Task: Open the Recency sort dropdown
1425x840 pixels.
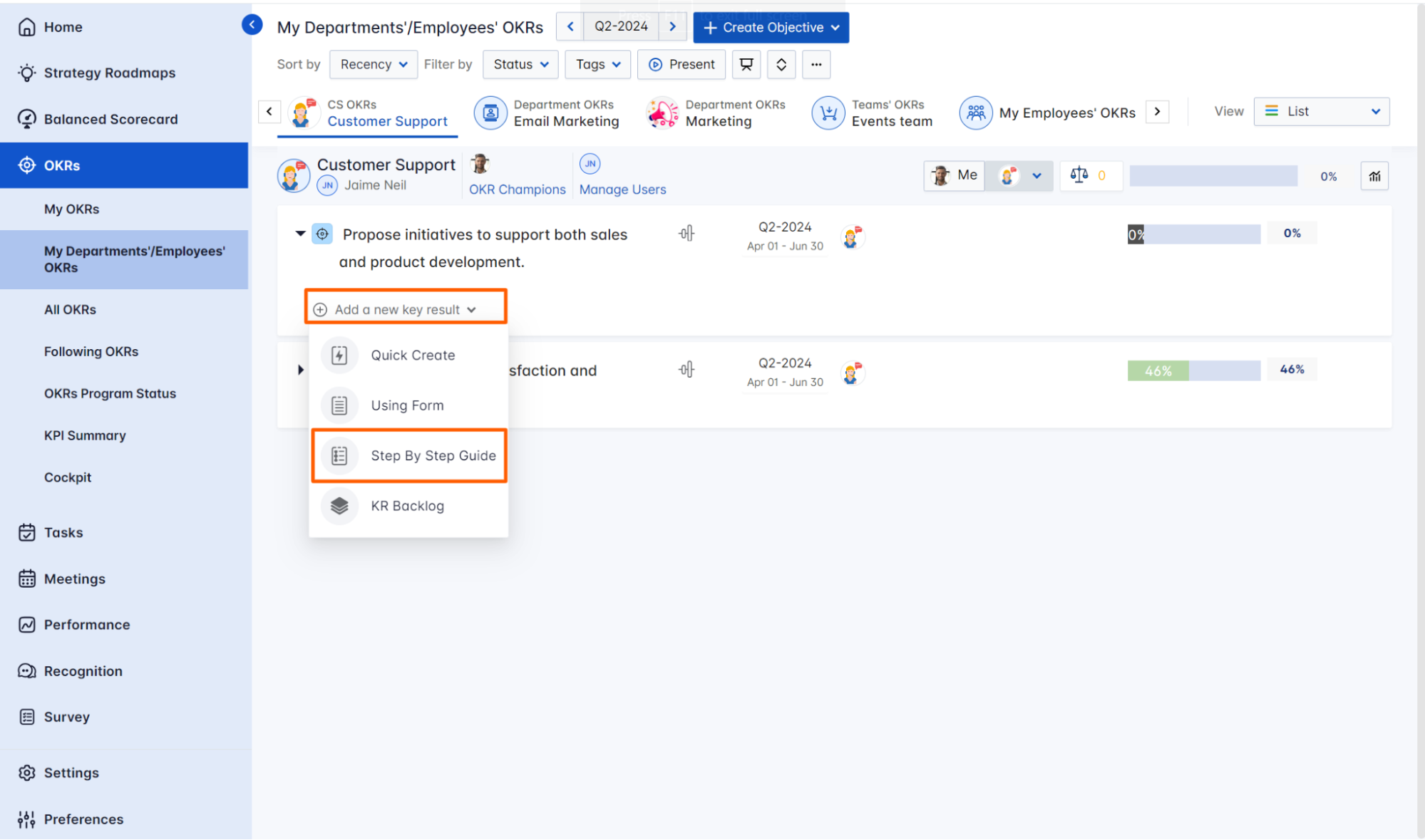Action: click(x=373, y=64)
